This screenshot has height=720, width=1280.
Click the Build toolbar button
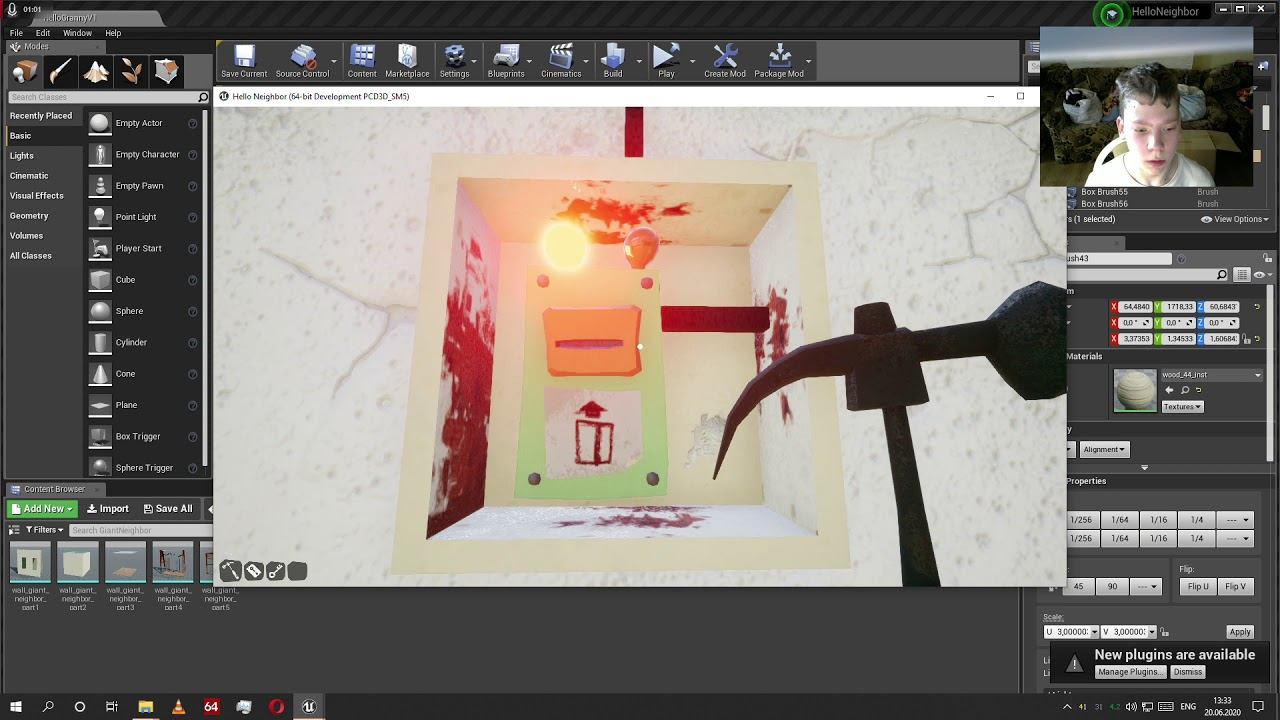coord(613,61)
